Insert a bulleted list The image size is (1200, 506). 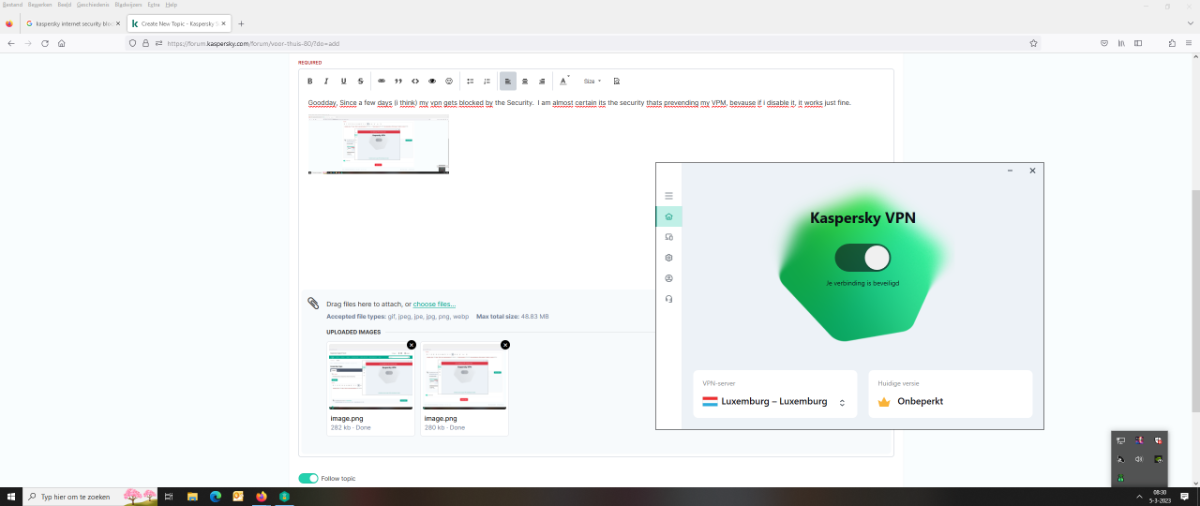pos(470,81)
